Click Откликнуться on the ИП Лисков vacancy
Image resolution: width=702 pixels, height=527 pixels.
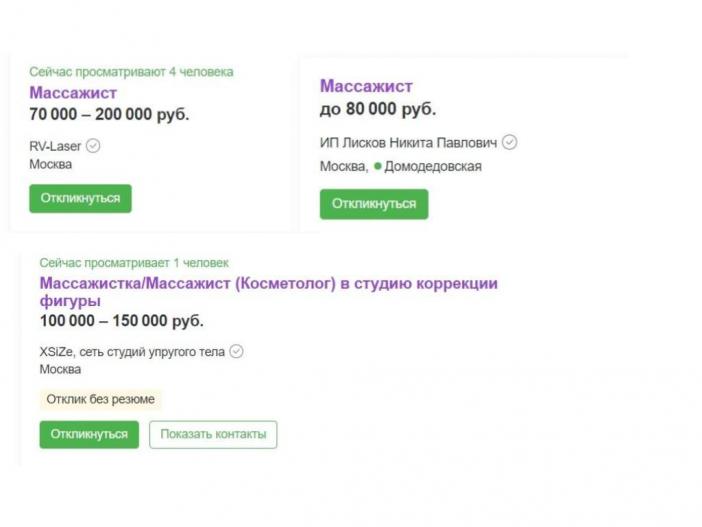pos(374,204)
